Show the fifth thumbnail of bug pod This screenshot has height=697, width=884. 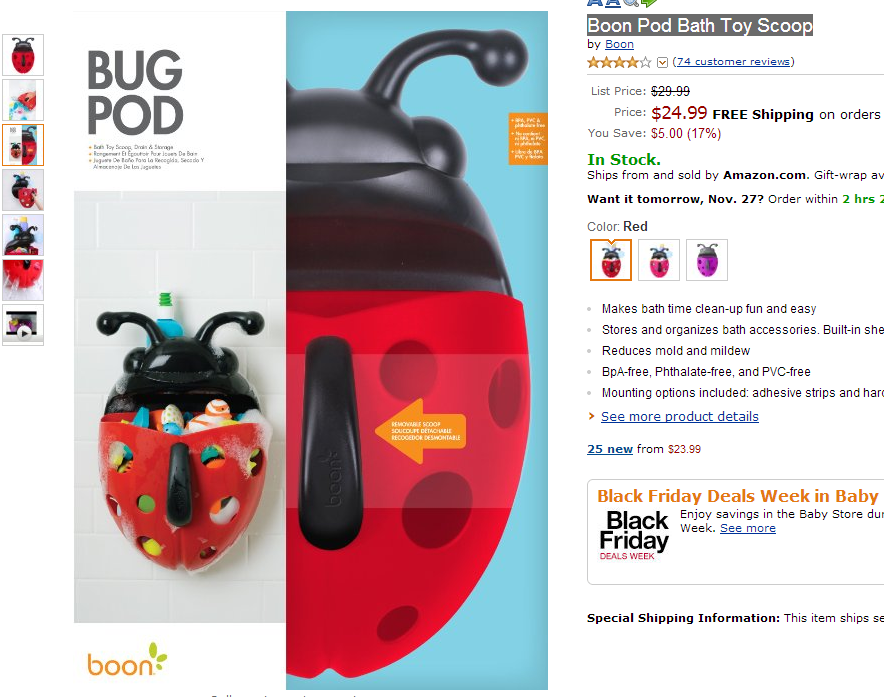[x=23, y=235]
